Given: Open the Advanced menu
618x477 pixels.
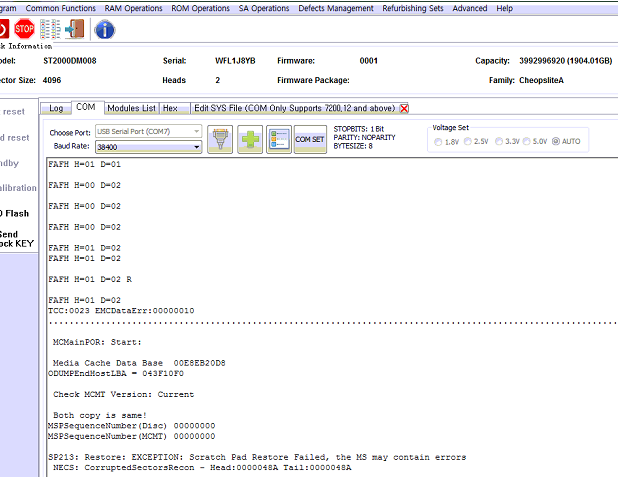Looking at the screenshot, I should click(x=470, y=8).
